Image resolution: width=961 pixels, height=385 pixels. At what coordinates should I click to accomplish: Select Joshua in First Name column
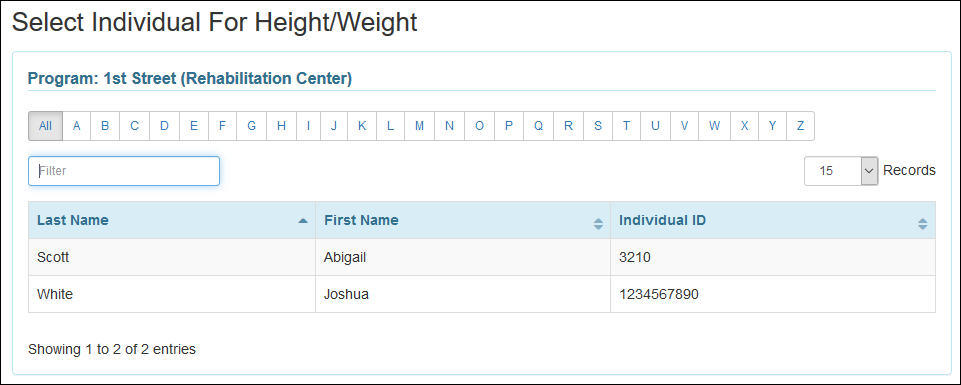coord(346,294)
